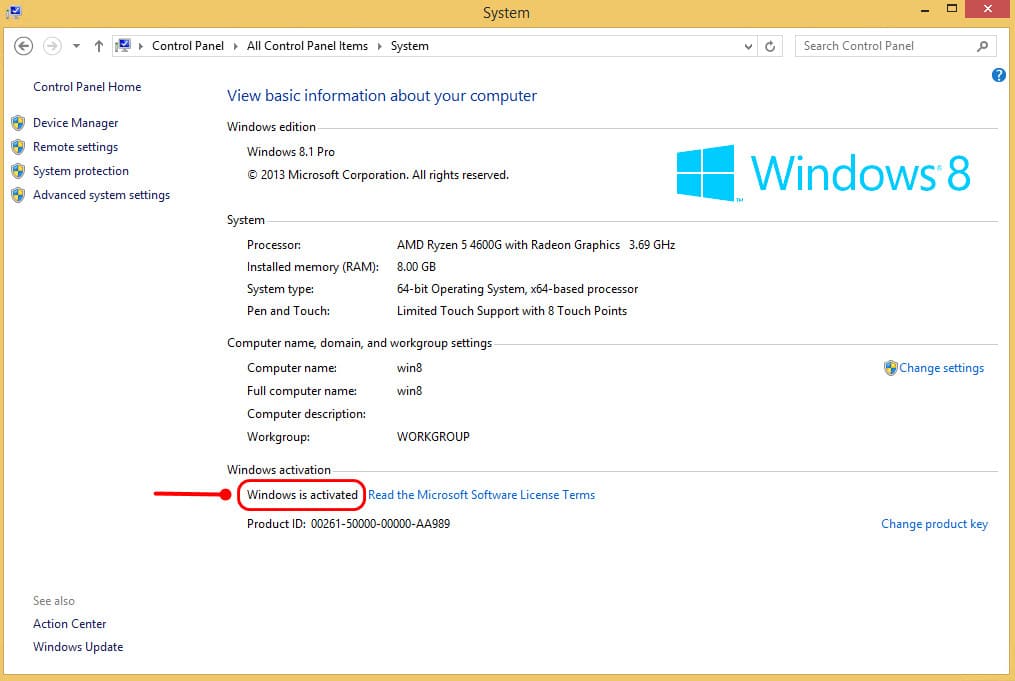The width and height of the screenshot is (1015, 681).
Task: Click the shield icon beside Remote settings
Action: [18, 147]
